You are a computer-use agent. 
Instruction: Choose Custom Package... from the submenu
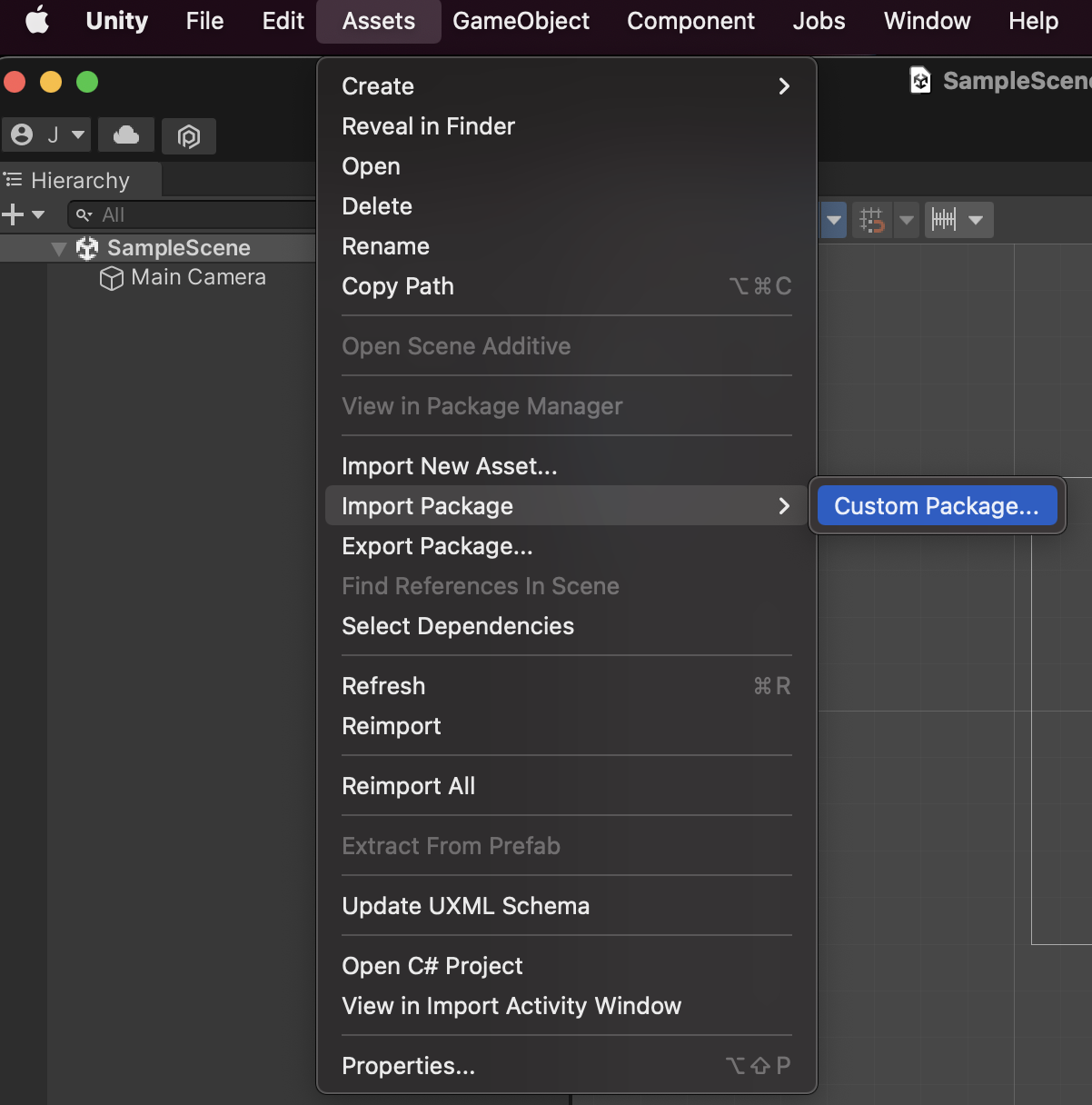click(937, 506)
